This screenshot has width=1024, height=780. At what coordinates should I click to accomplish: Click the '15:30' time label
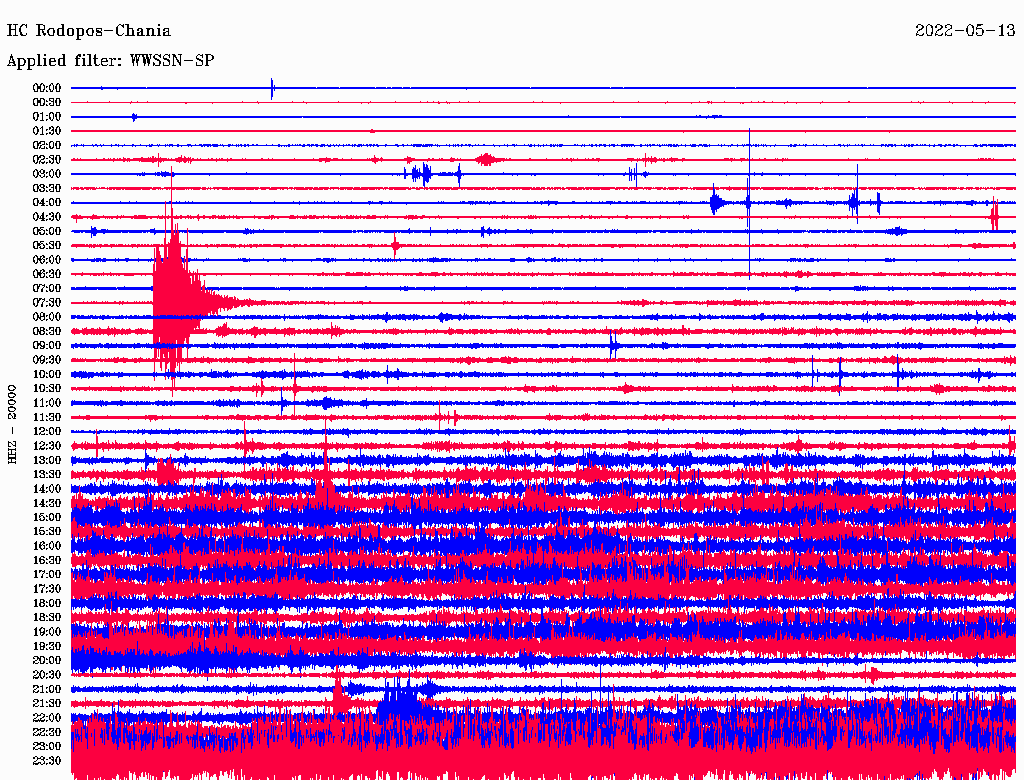(47, 532)
